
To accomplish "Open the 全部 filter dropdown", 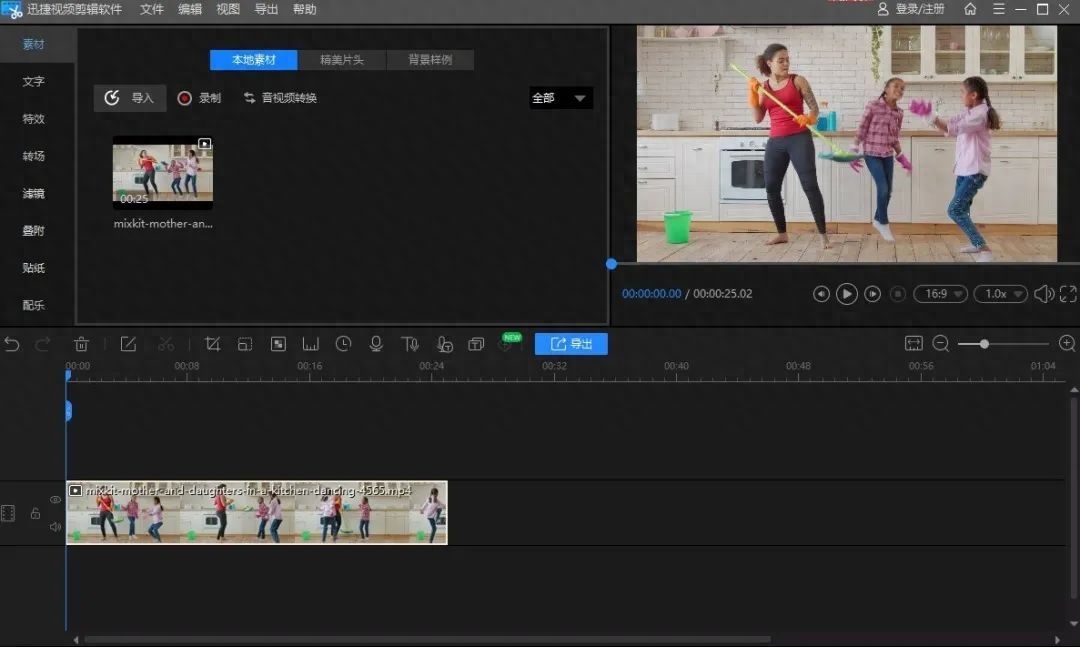I will 560,98.
